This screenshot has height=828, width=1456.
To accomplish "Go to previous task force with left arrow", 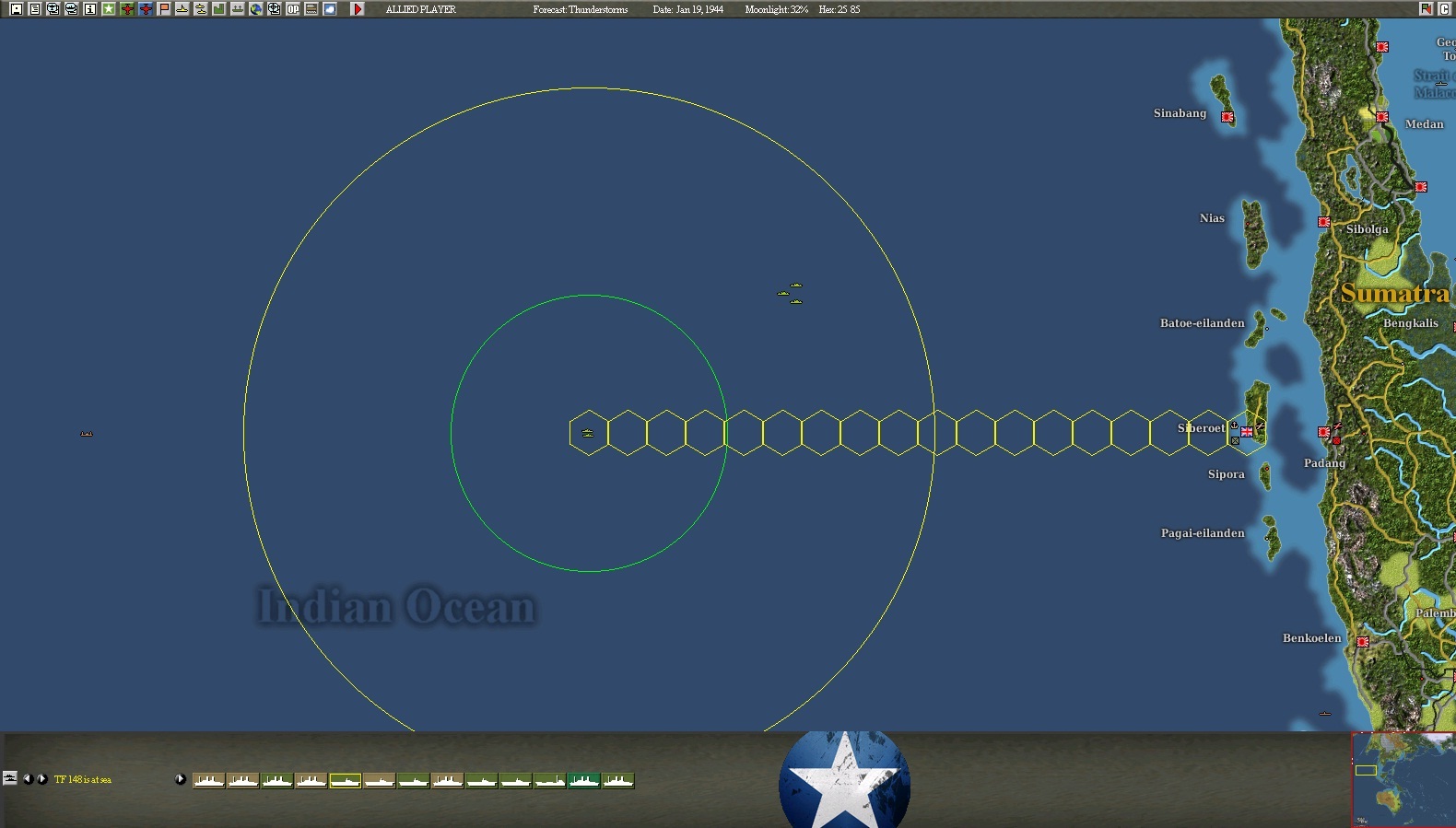I will (x=28, y=779).
